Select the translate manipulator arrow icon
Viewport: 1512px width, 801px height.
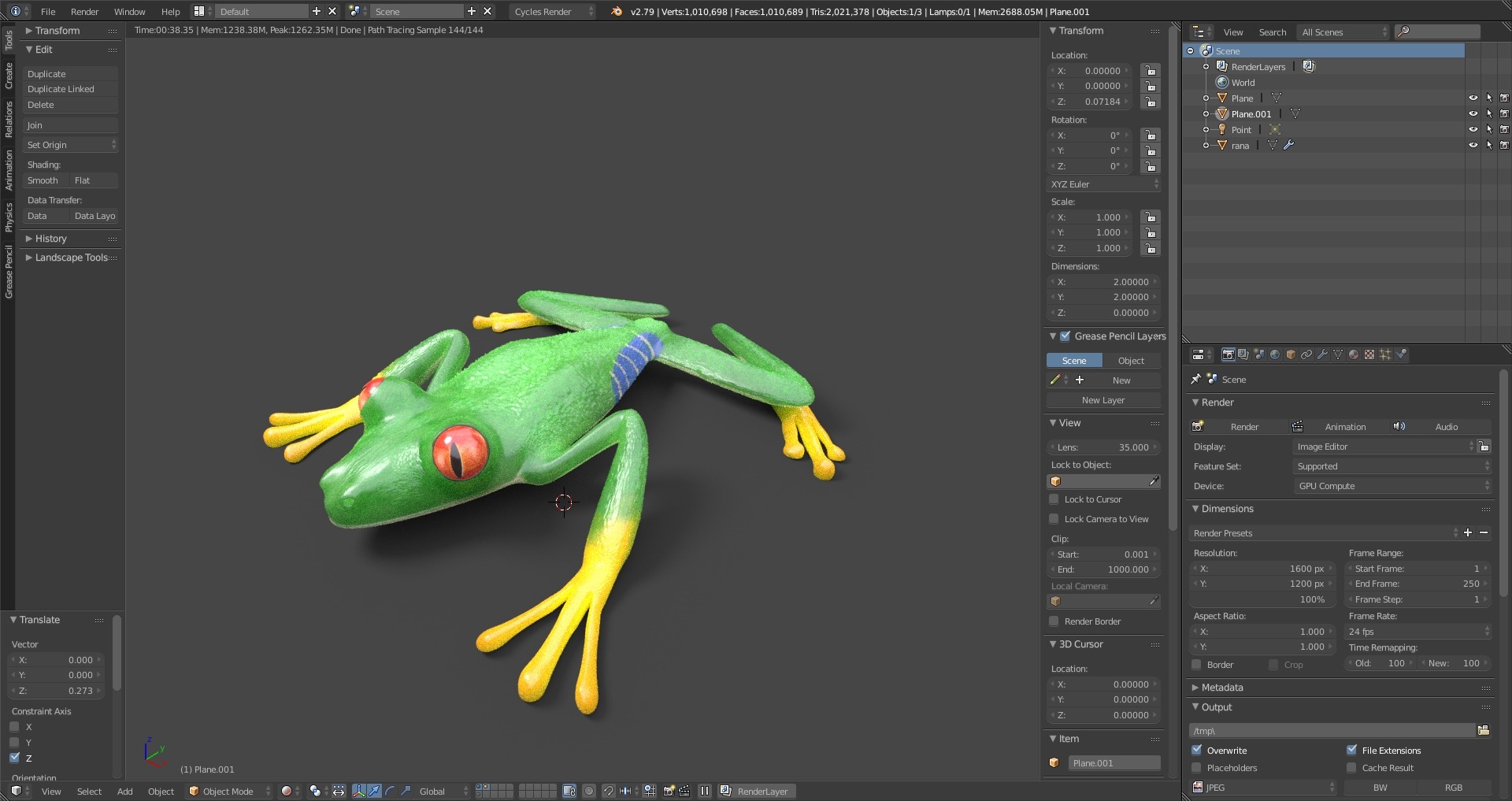pos(374,791)
